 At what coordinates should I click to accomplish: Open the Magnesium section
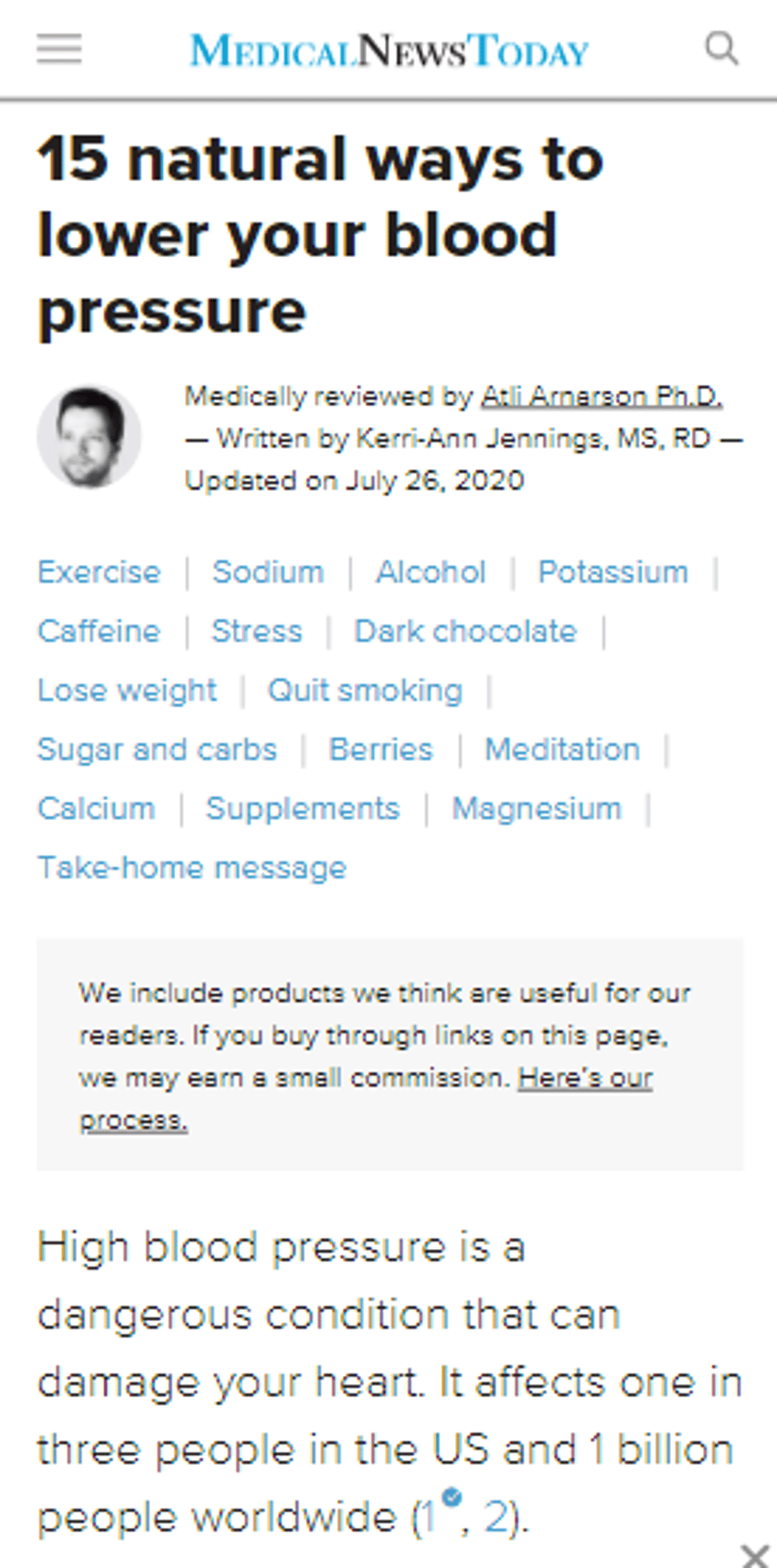click(537, 808)
